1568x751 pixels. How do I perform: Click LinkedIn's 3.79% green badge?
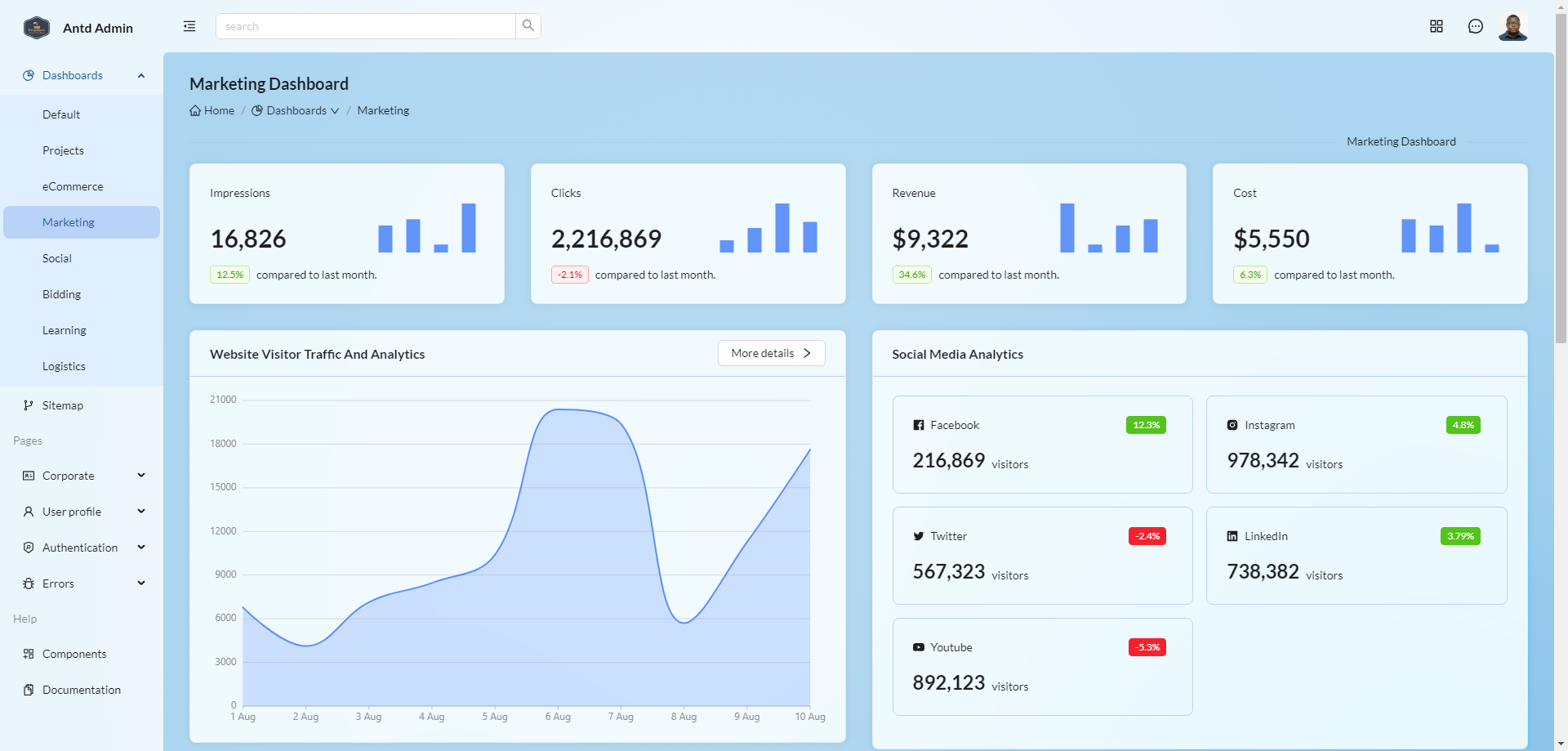point(1460,536)
